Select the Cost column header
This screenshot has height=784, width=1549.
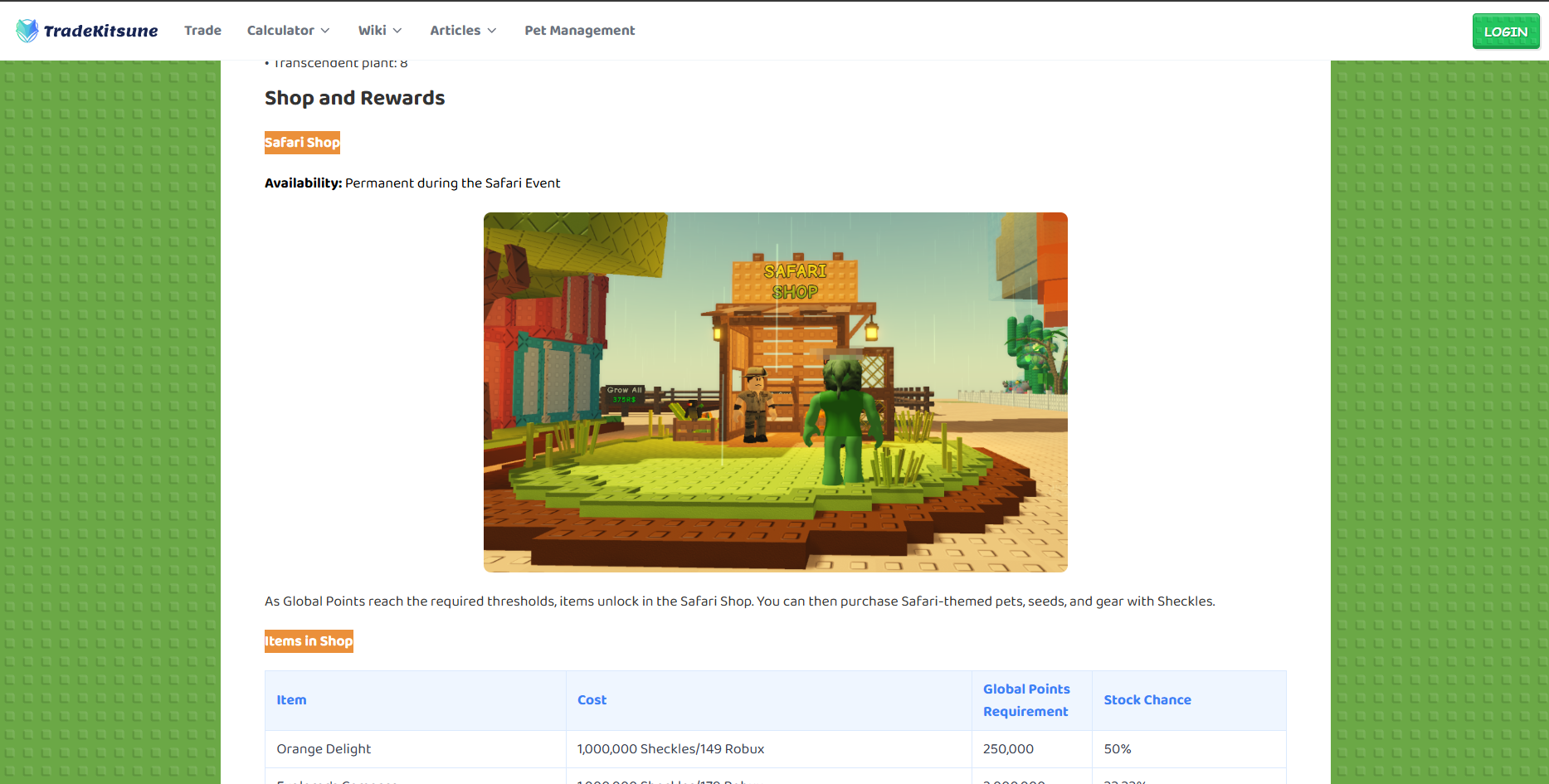coord(592,700)
